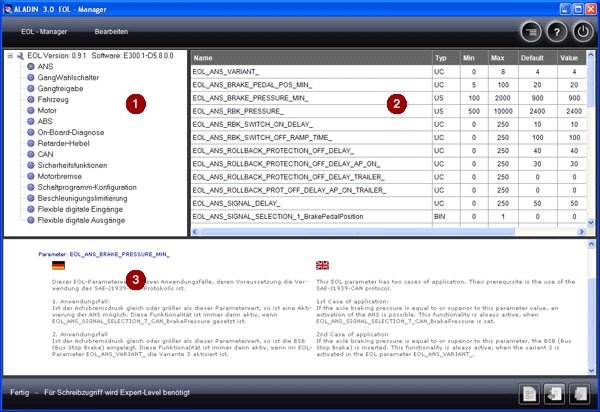Image resolution: width=600 pixels, height=412 pixels.
Task: Click Value cell of EOL_ANS_RBK_PRESSURE_ row
Action: point(572,111)
